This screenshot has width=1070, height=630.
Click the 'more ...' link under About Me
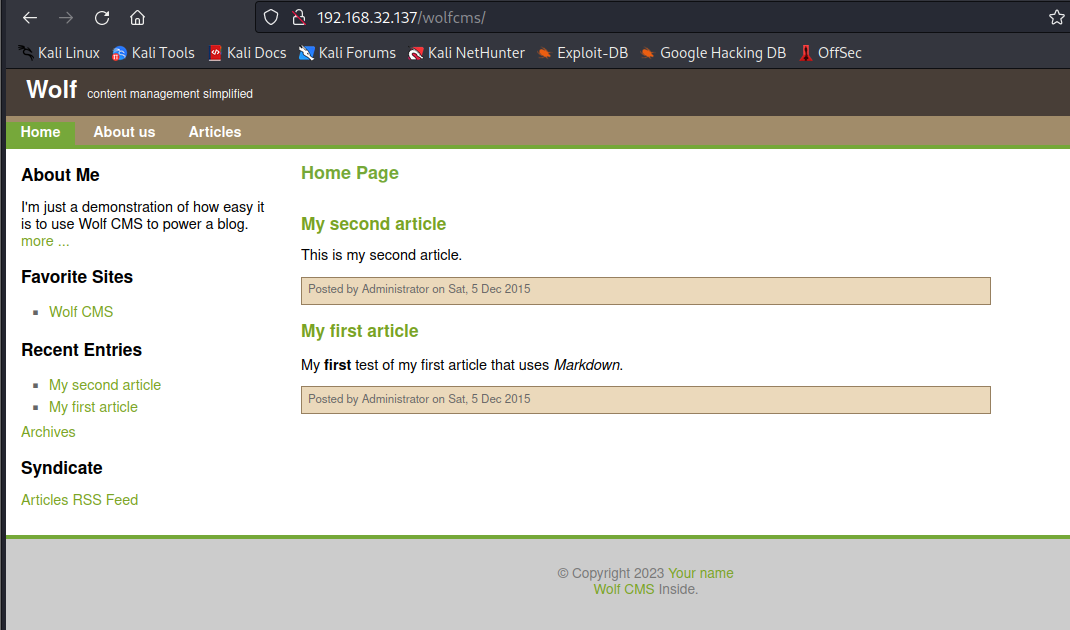[45, 242]
